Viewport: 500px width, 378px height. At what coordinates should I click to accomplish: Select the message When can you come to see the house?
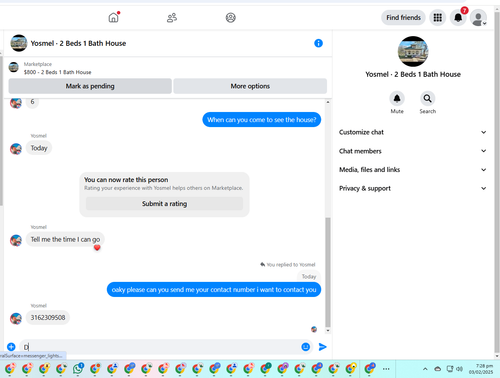(262, 120)
